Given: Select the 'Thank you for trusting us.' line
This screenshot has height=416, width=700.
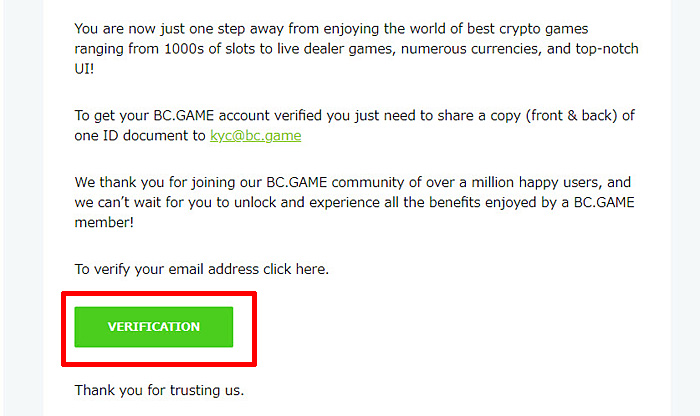Looking at the screenshot, I should (x=159, y=390).
